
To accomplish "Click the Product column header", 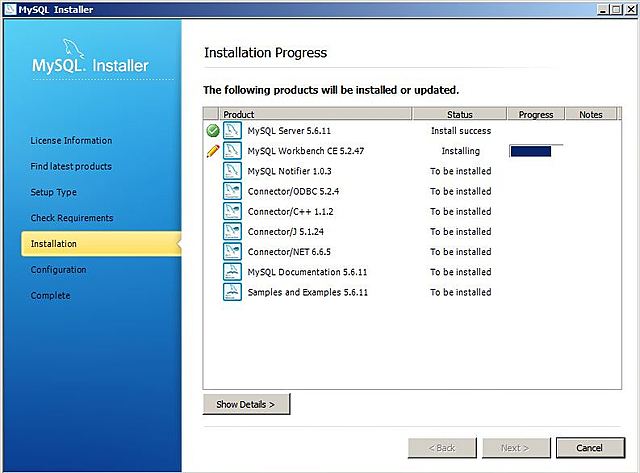I will pyautogui.click(x=315, y=114).
